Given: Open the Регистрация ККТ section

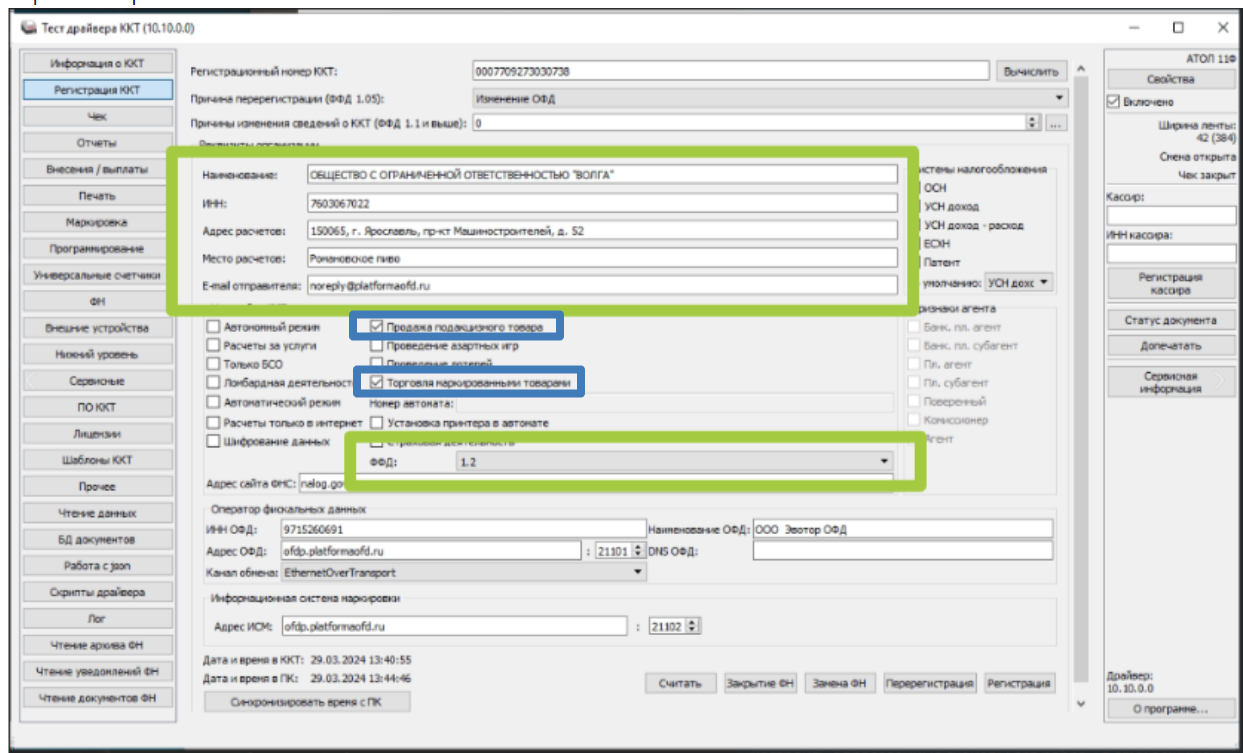Looking at the screenshot, I should coord(97,90).
